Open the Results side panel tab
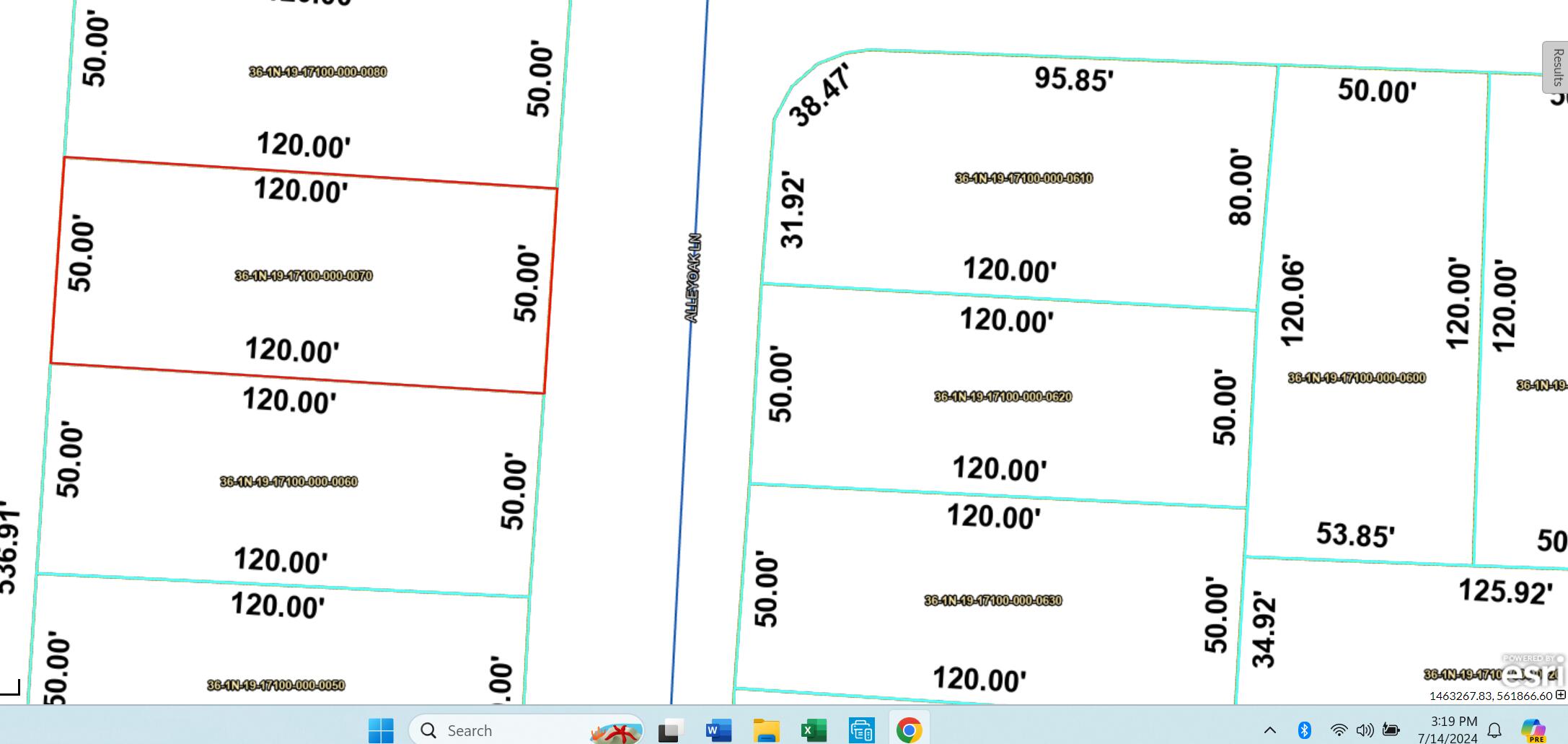The image size is (1568, 744). (x=1556, y=67)
